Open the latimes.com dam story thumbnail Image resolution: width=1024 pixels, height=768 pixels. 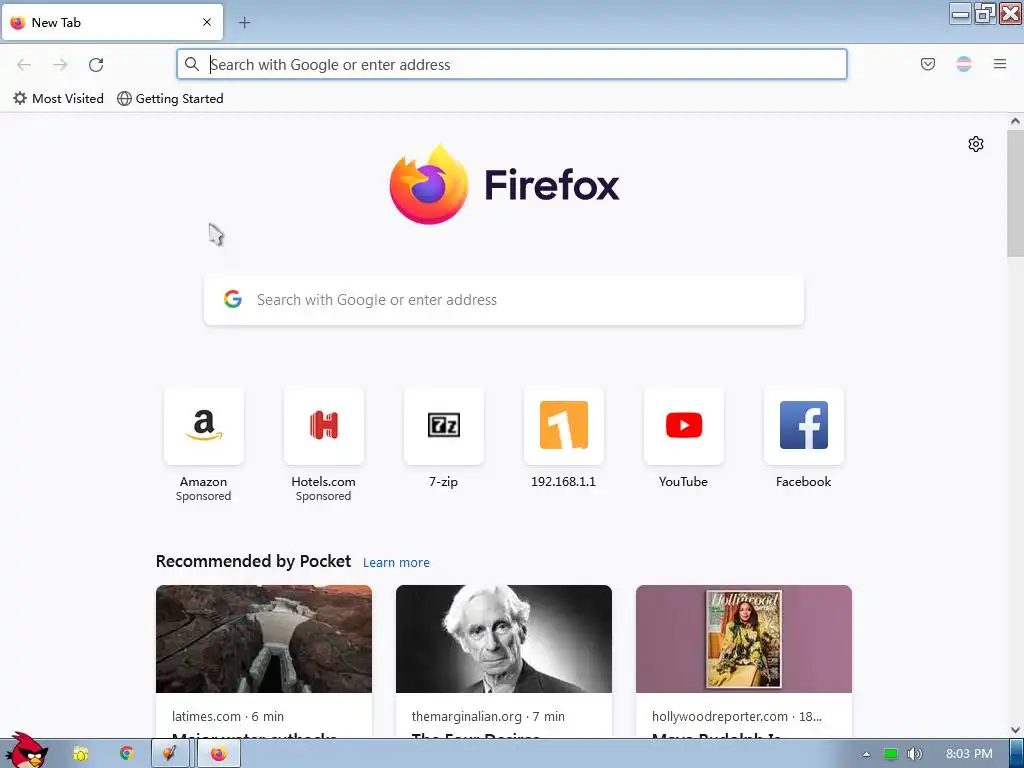(x=264, y=639)
